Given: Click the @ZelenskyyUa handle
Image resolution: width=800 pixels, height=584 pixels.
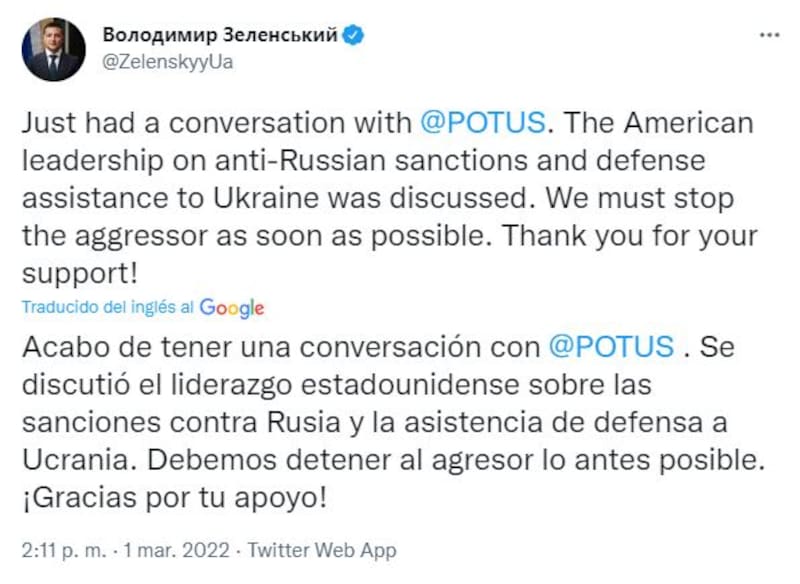Looking at the screenshot, I should point(168,62).
